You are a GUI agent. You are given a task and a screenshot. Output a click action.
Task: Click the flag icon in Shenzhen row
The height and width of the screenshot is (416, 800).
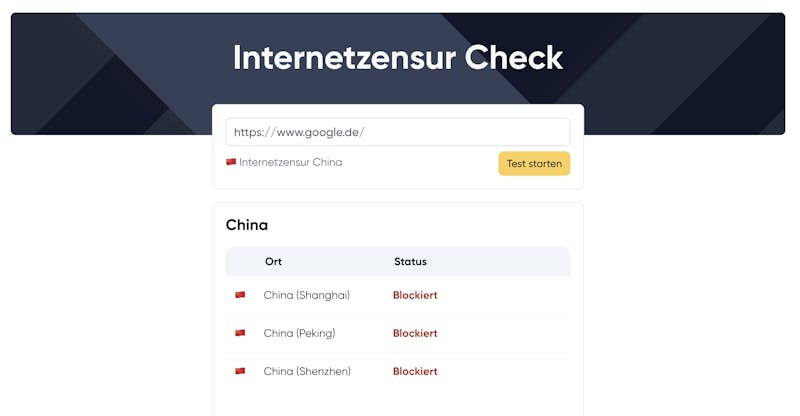pos(240,371)
